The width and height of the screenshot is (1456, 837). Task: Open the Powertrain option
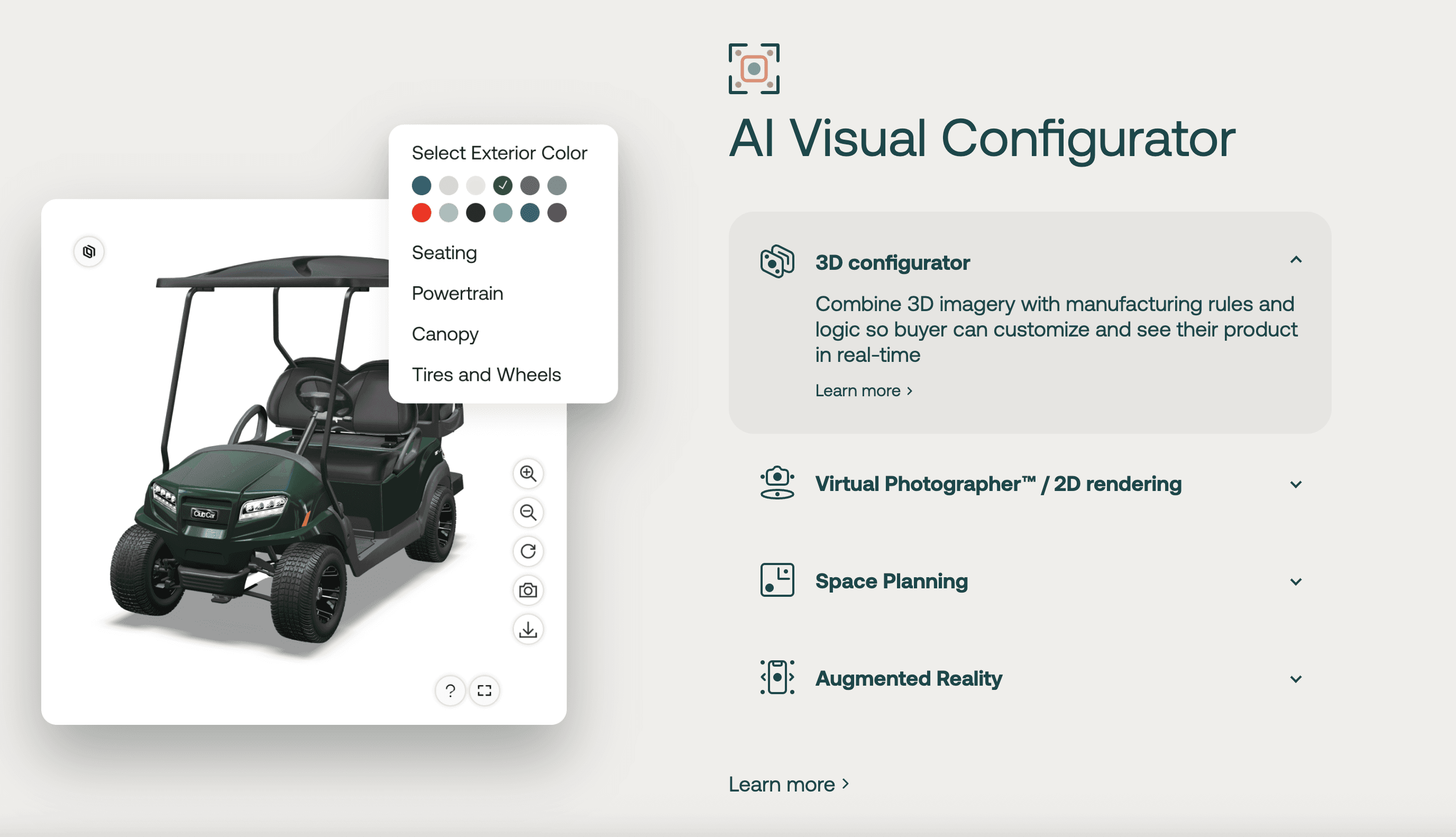(457, 293)
